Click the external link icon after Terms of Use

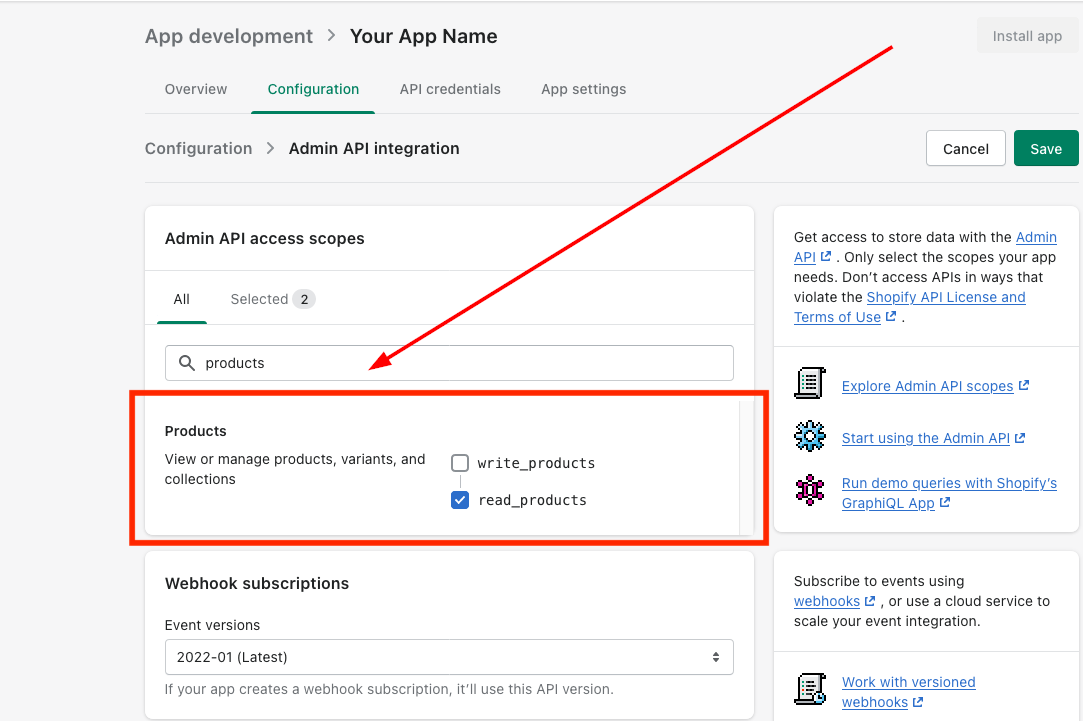tap(891, 317)
